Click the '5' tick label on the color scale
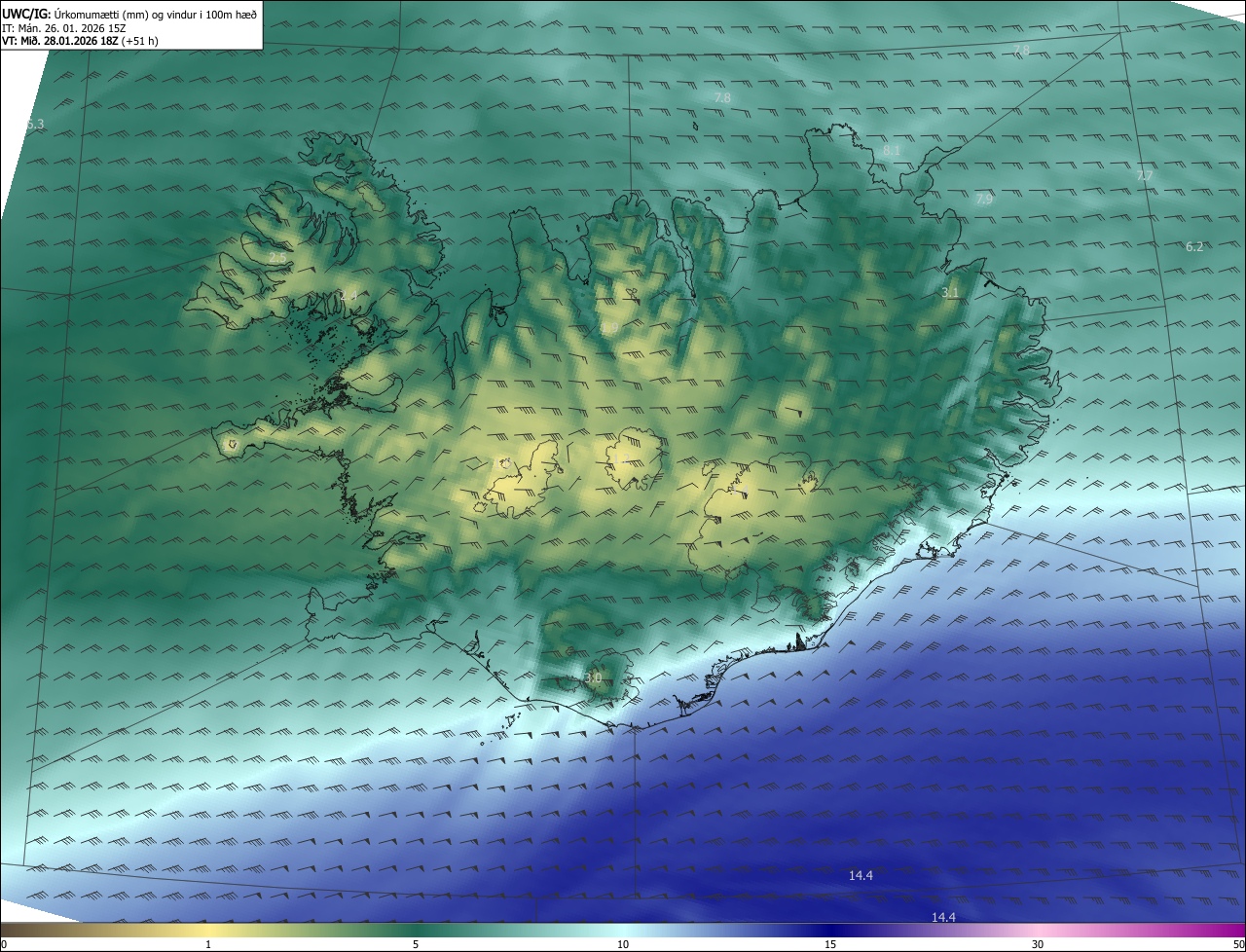 click(416, 944)
